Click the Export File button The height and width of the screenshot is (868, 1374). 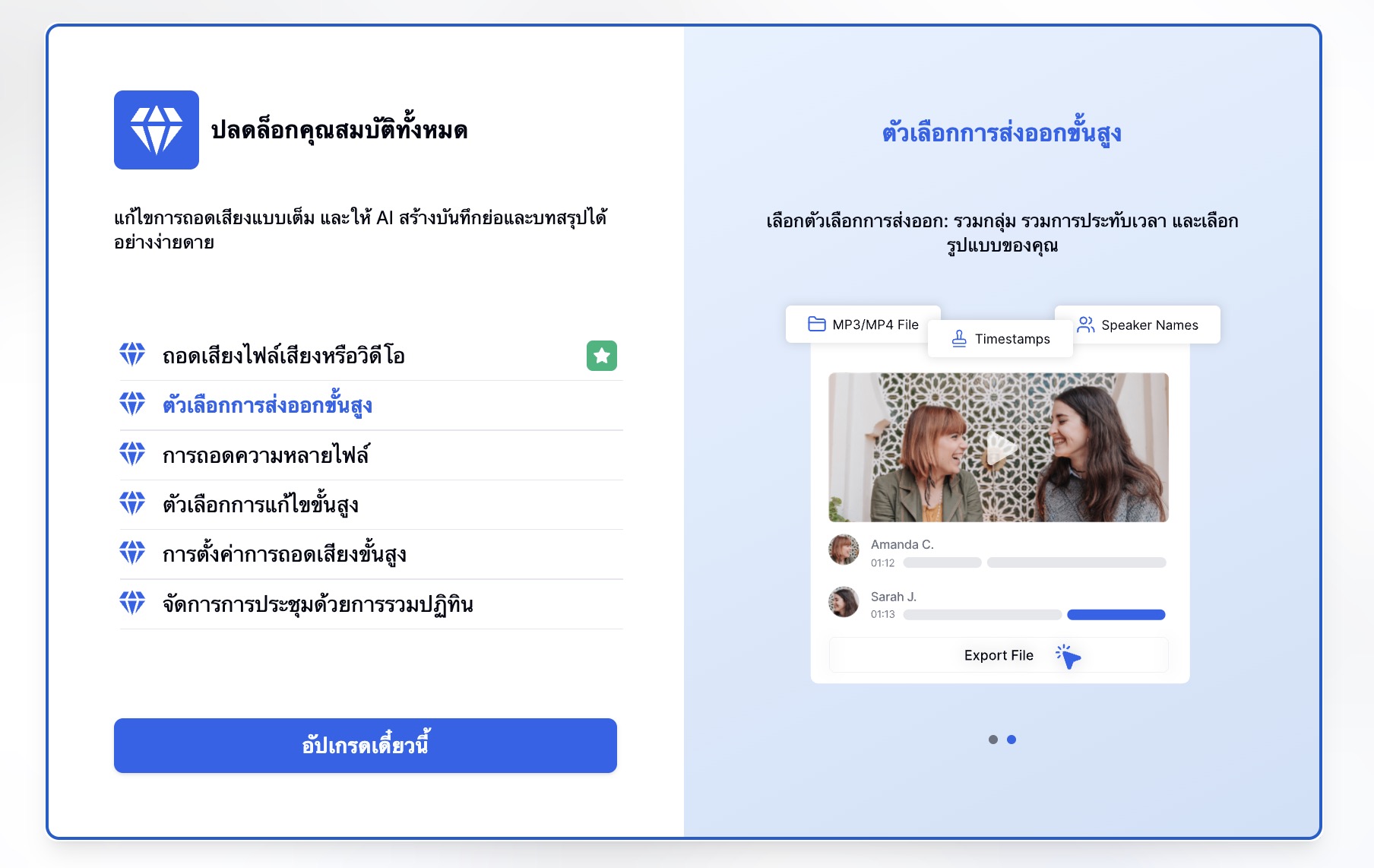999,655
